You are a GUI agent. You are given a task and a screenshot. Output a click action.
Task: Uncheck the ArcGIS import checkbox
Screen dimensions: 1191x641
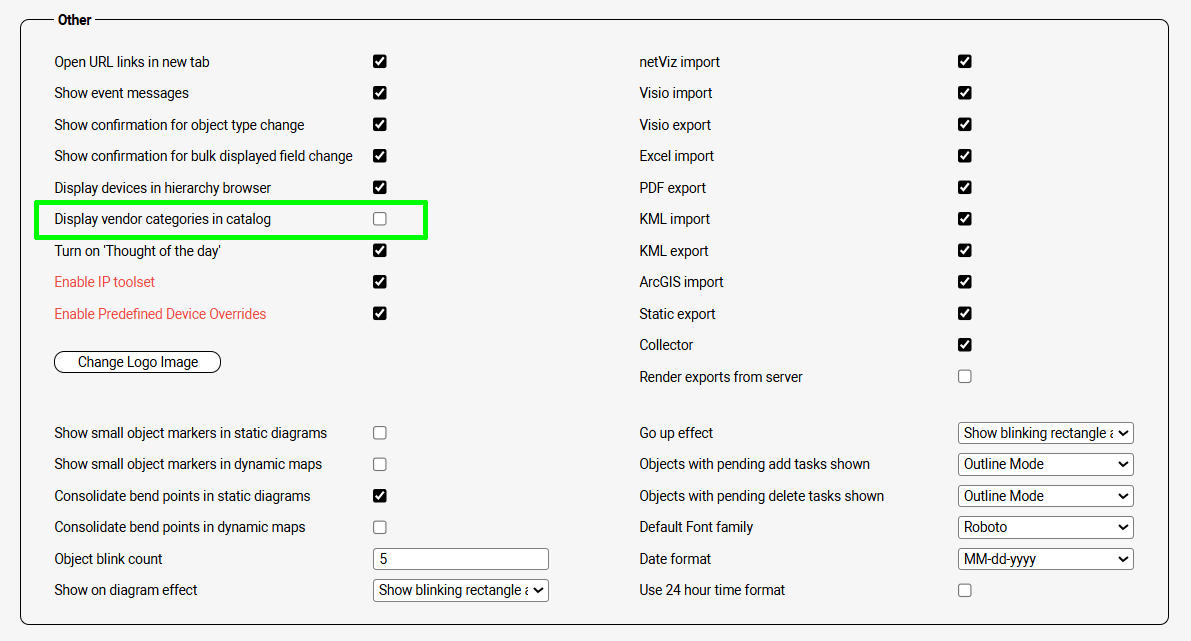(965, 282)
